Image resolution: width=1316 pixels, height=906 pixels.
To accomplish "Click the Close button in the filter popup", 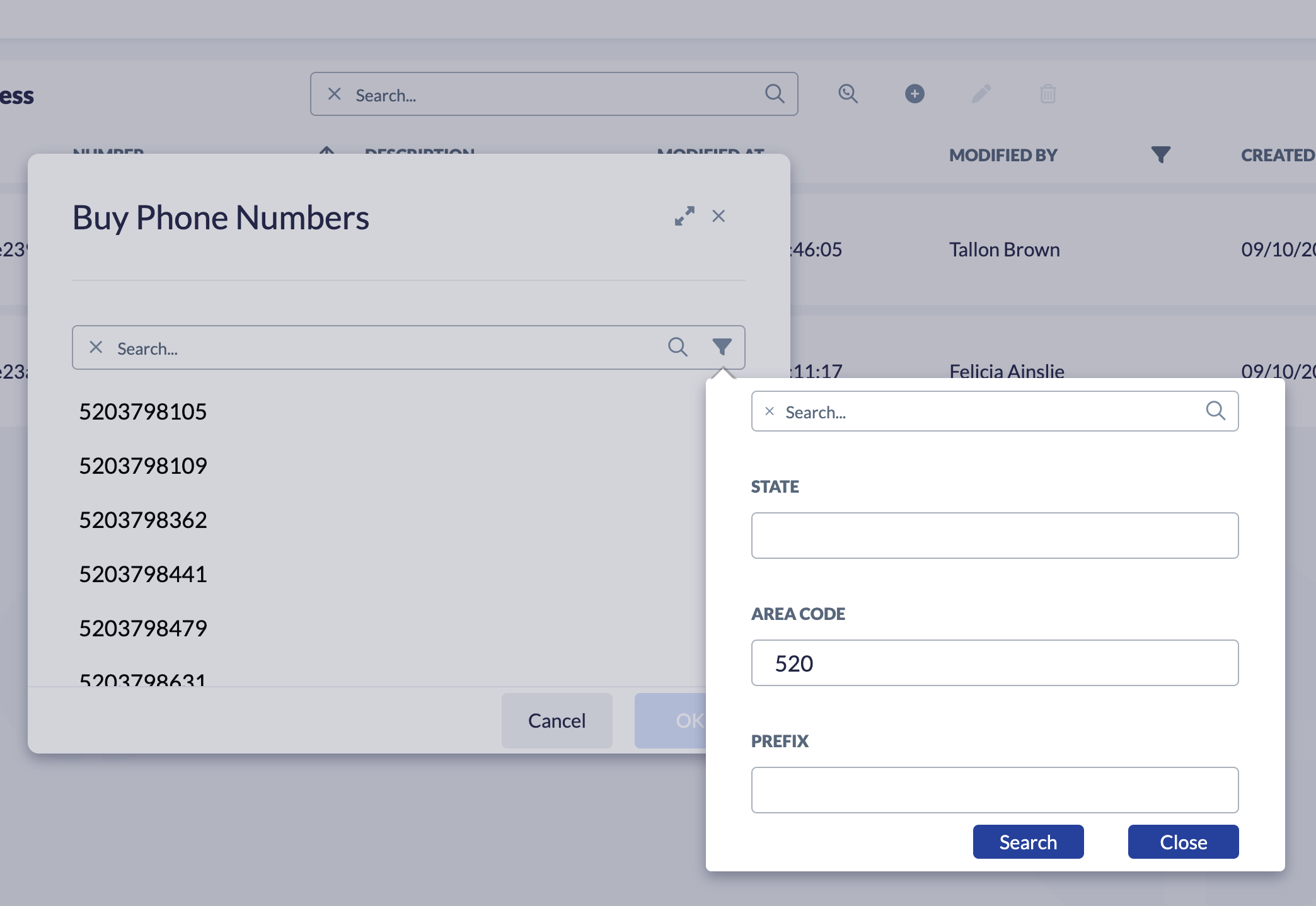I will [1183, 842].
